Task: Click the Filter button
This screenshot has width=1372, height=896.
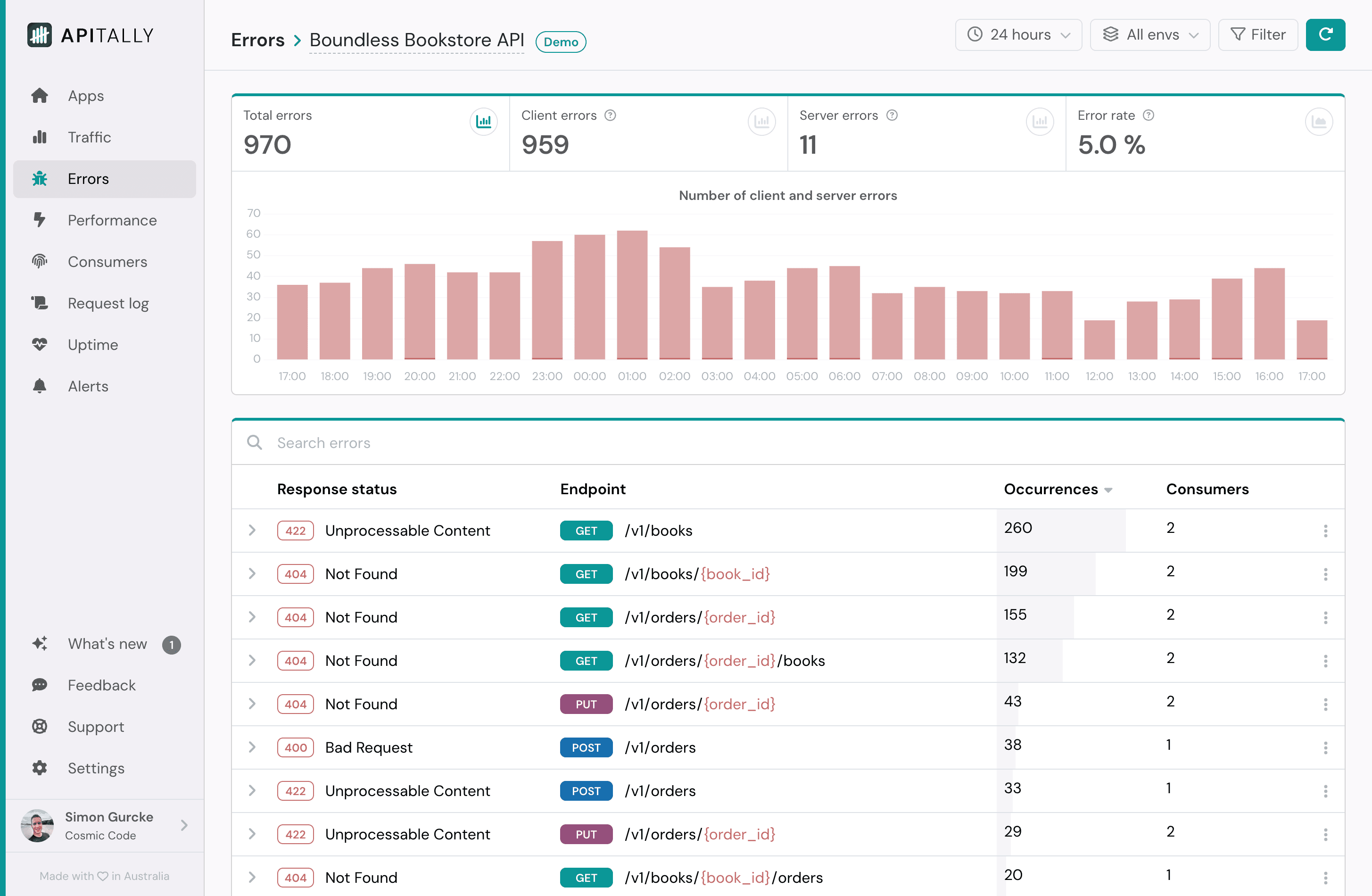Action: 1257,34
